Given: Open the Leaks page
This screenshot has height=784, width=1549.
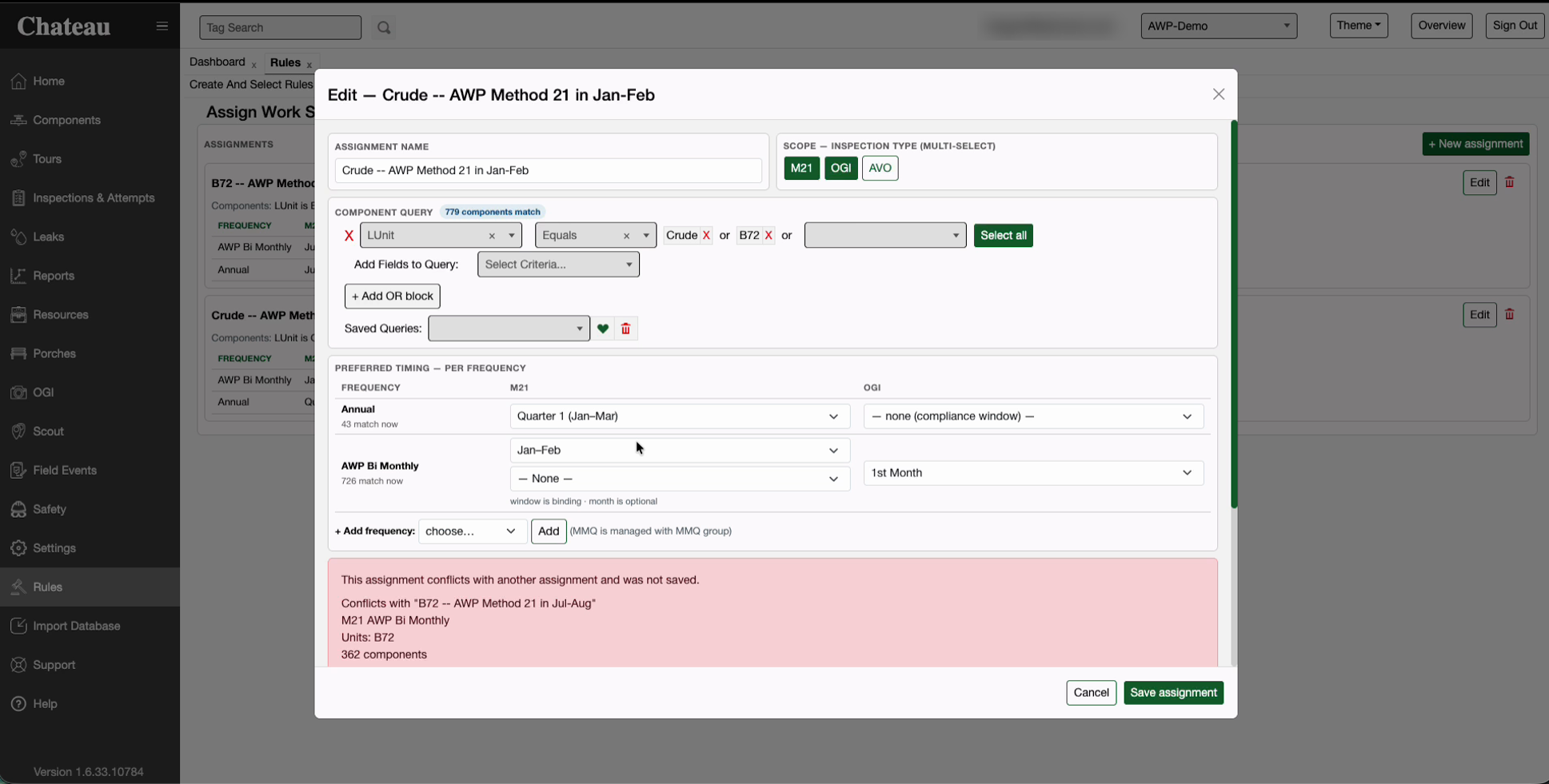Looking at the screenshot, I should [x=48, y=237].
